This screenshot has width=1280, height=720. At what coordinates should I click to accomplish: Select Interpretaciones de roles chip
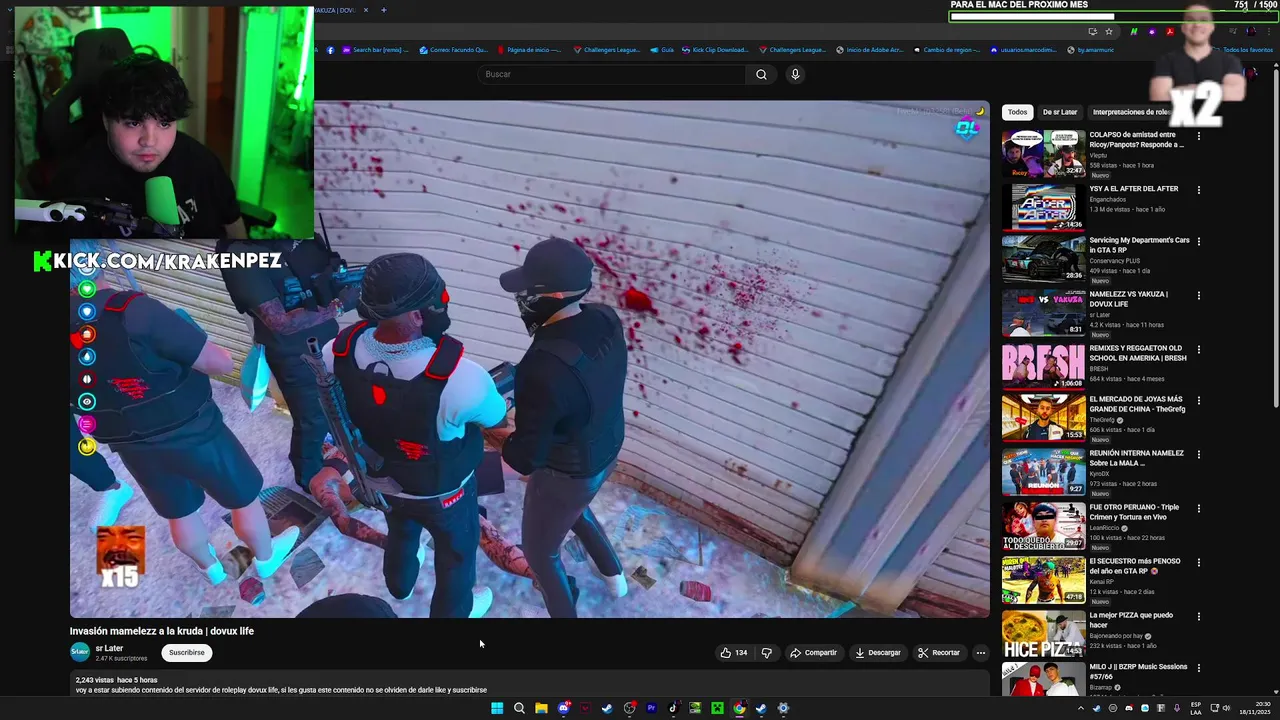pos(1130,112)
